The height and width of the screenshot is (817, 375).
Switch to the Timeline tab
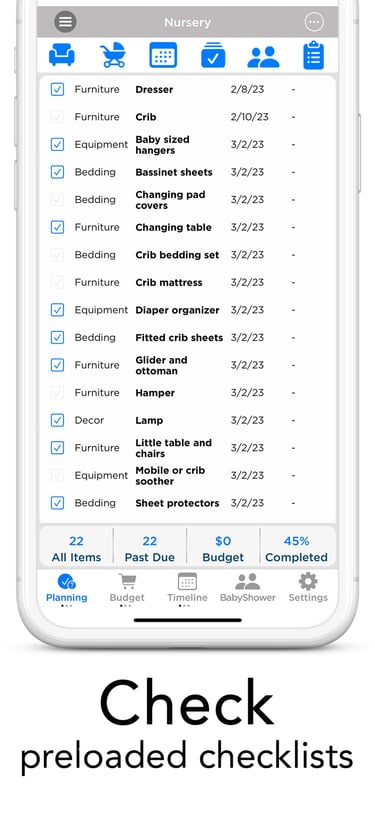pyautogui.click(x=188, y=589)
